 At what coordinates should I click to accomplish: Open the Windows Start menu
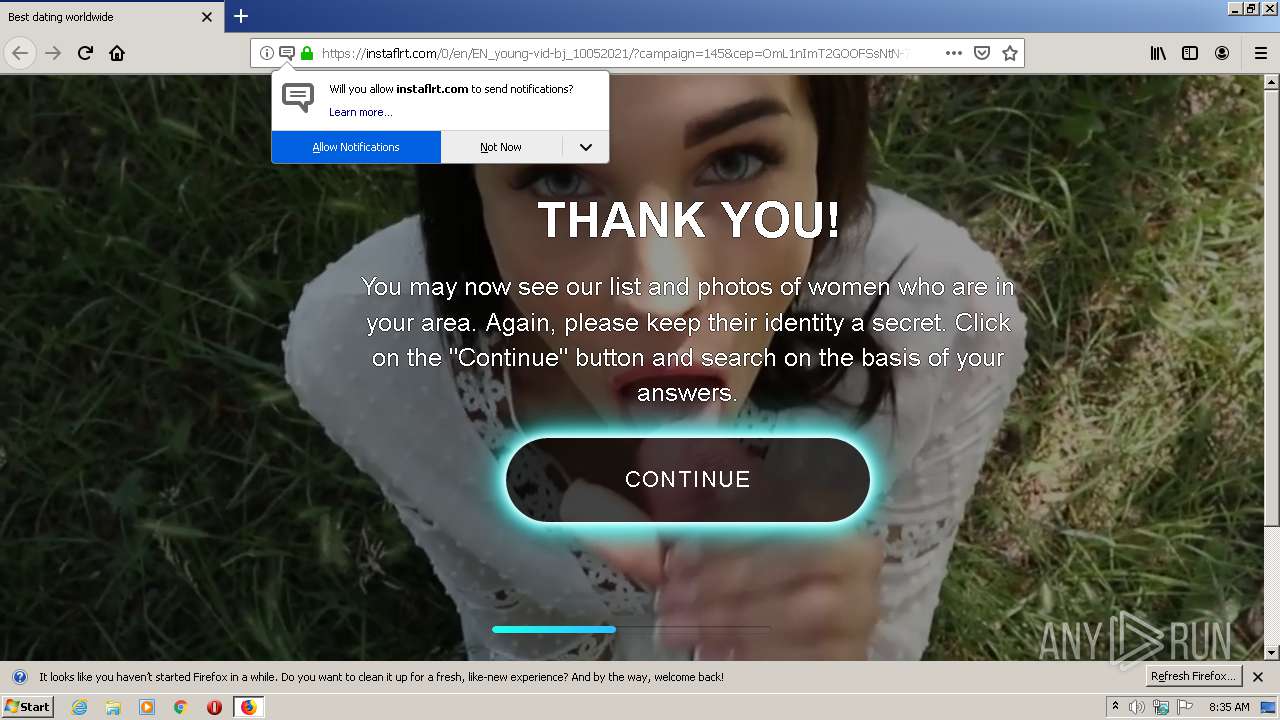coord(27,706)
